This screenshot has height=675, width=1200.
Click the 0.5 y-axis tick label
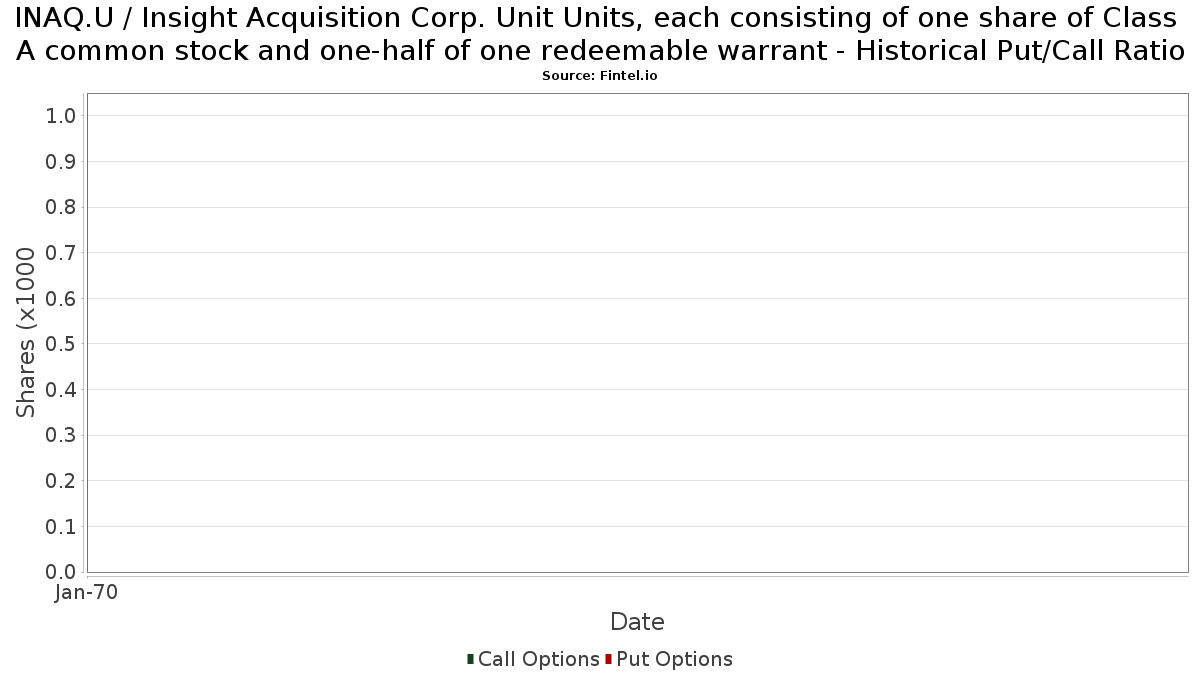61,344
